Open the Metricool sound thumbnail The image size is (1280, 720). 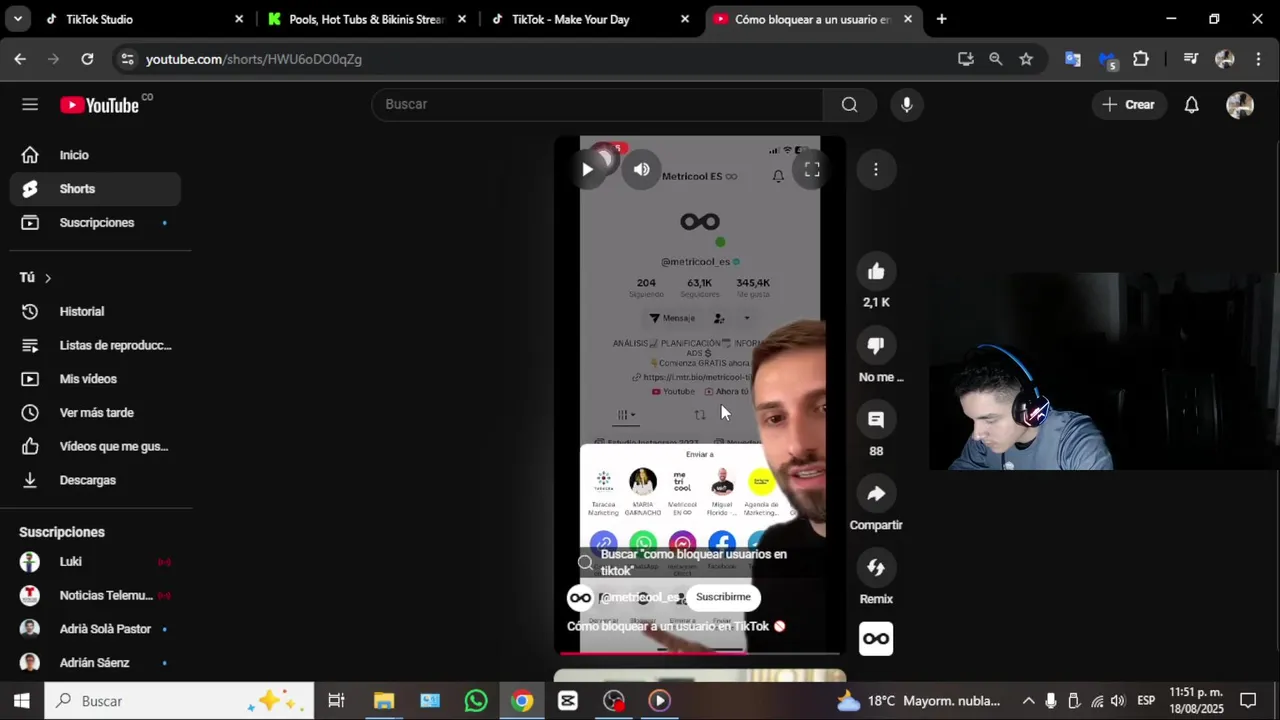pos(876,639)
